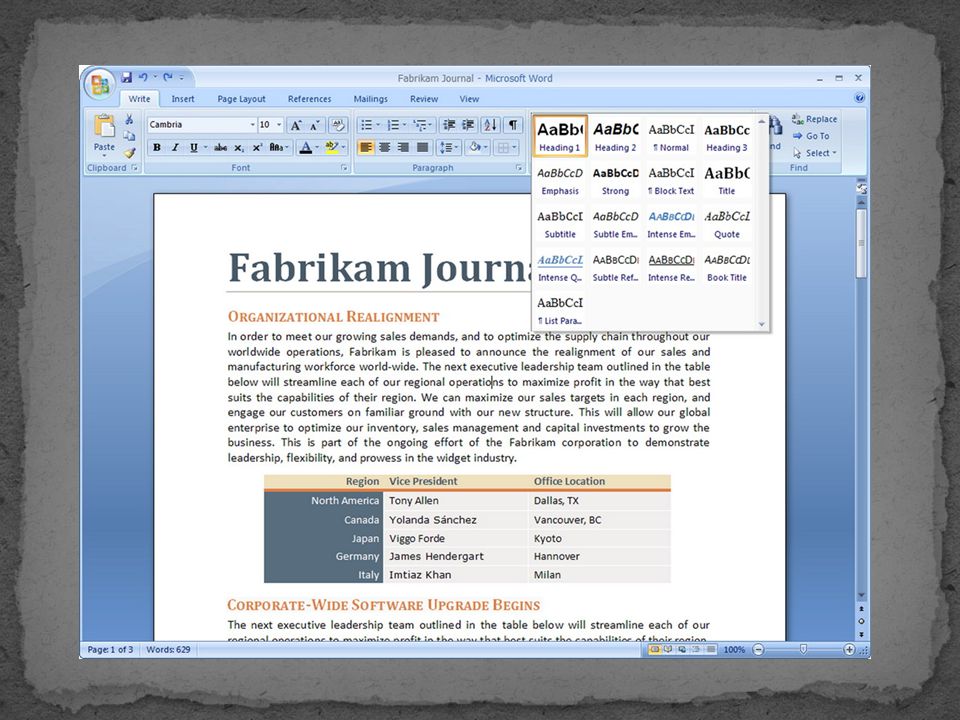This screenshot has width=960, height=720.
Task: Click the Replace button
Action: coord(814,119)
